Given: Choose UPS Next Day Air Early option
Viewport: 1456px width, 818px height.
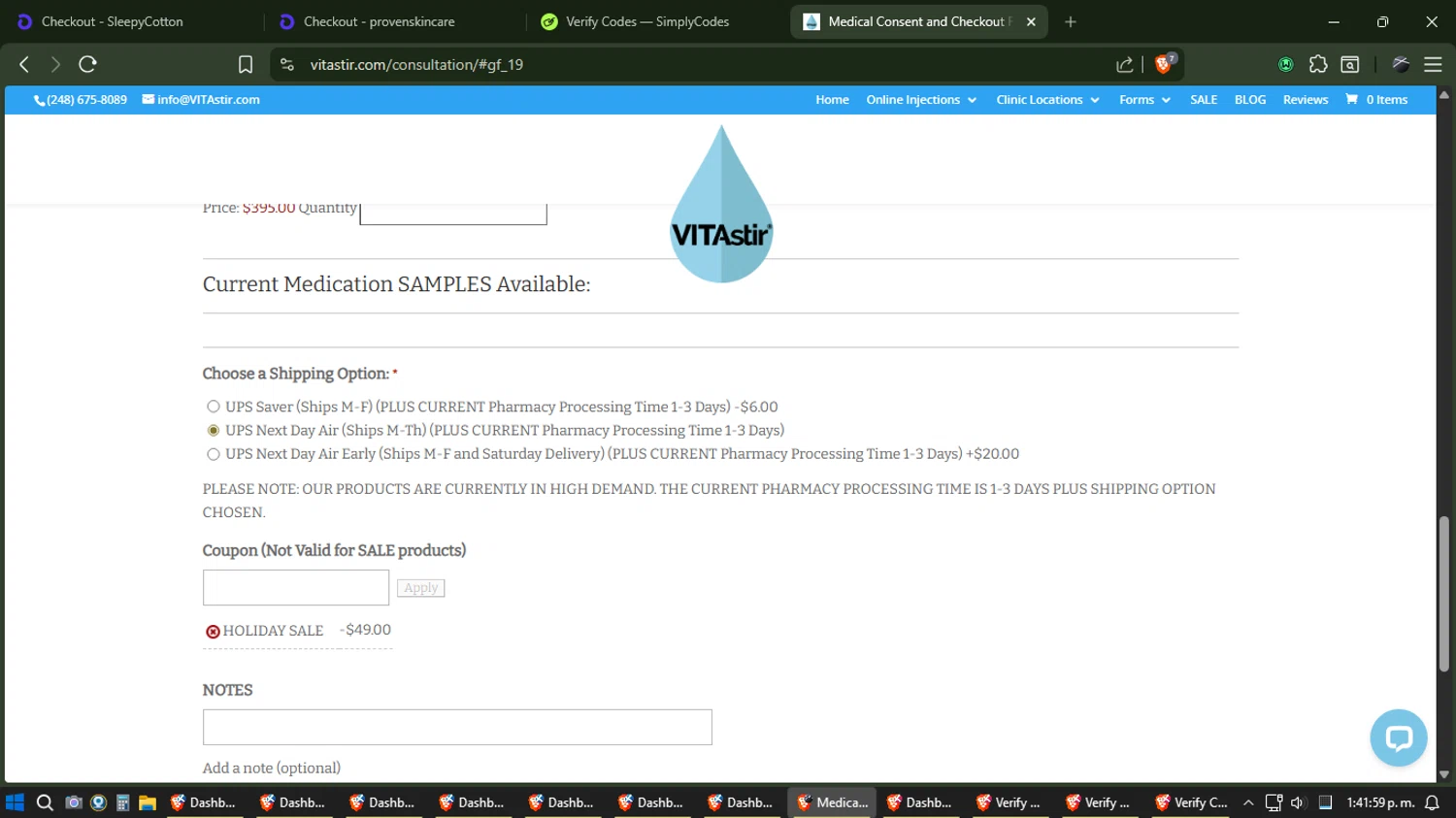Looking at the screenshot, I should [x=214, y=454].
